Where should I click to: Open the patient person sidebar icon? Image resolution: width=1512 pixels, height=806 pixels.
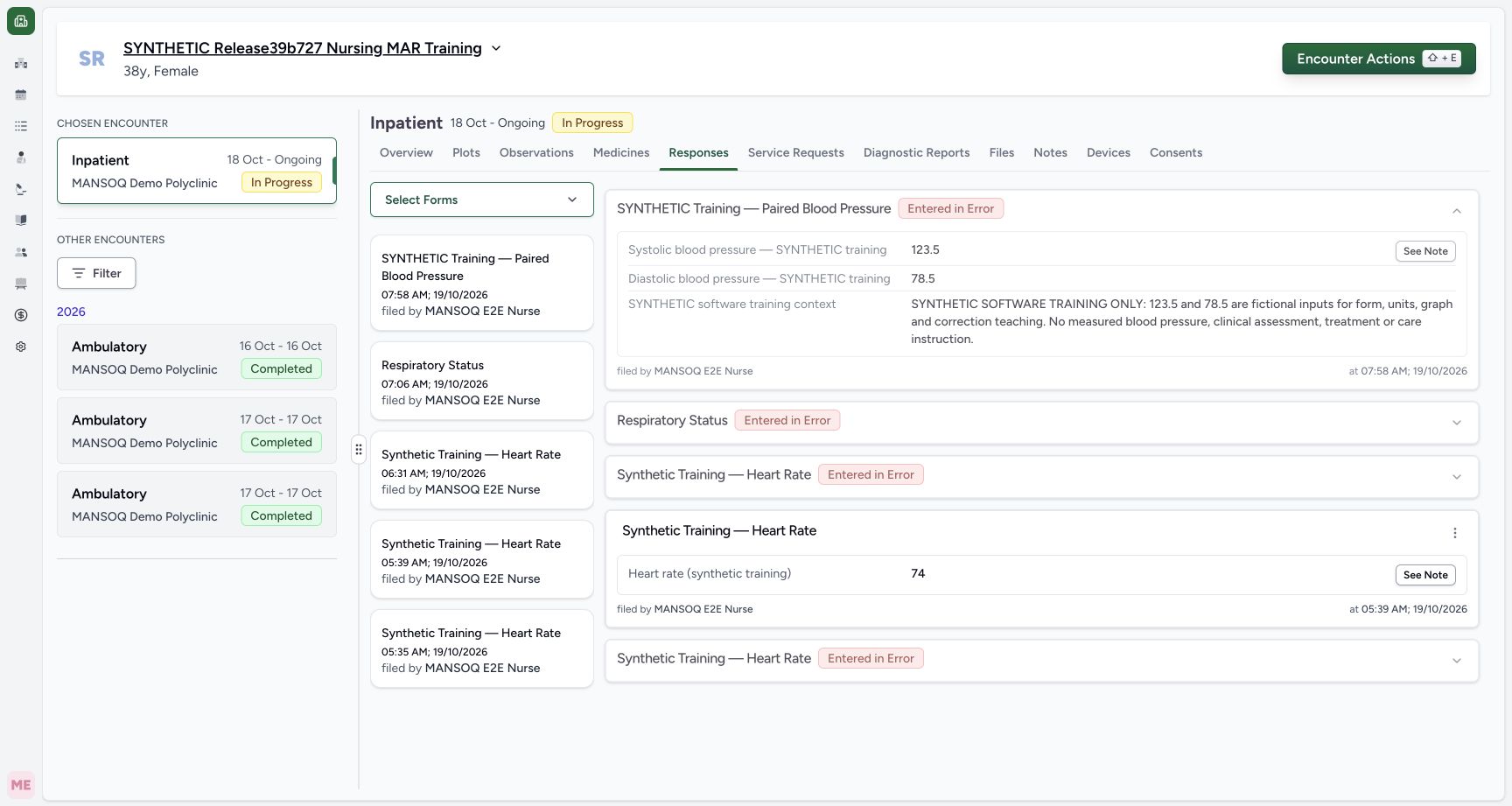21,158
